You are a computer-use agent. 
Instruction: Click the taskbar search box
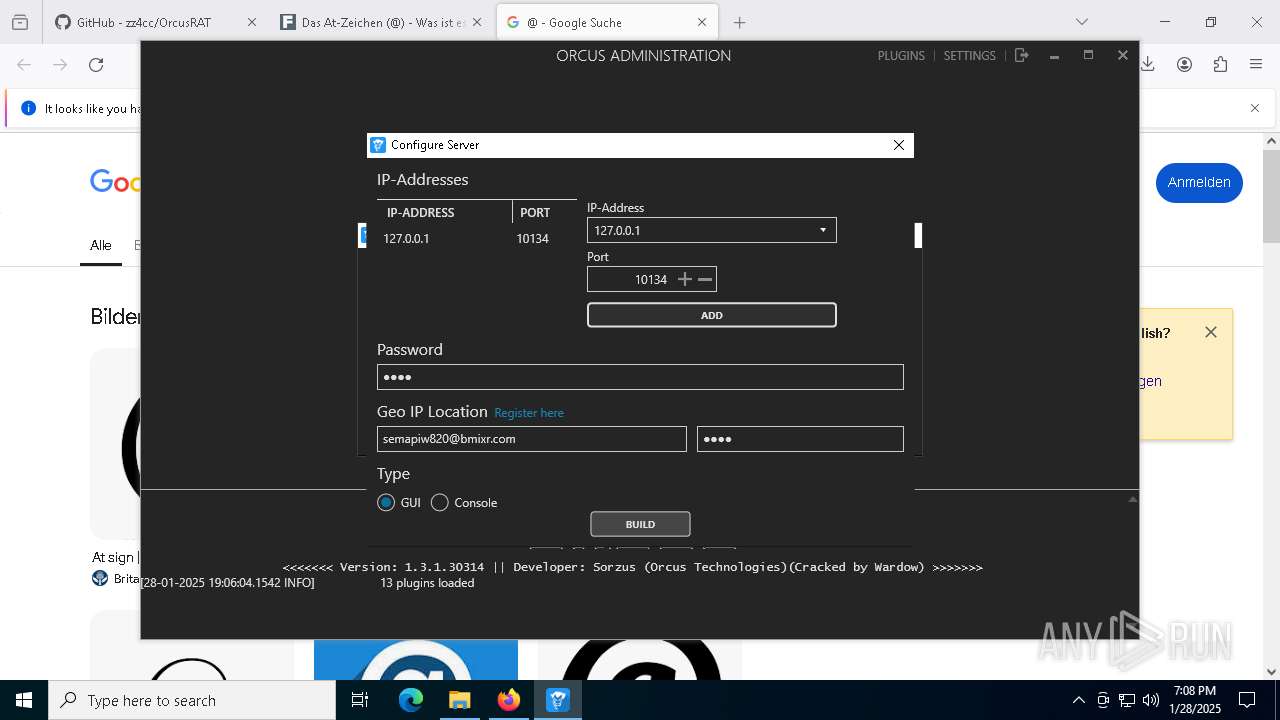pyautogui.click(x=192, y=700)
